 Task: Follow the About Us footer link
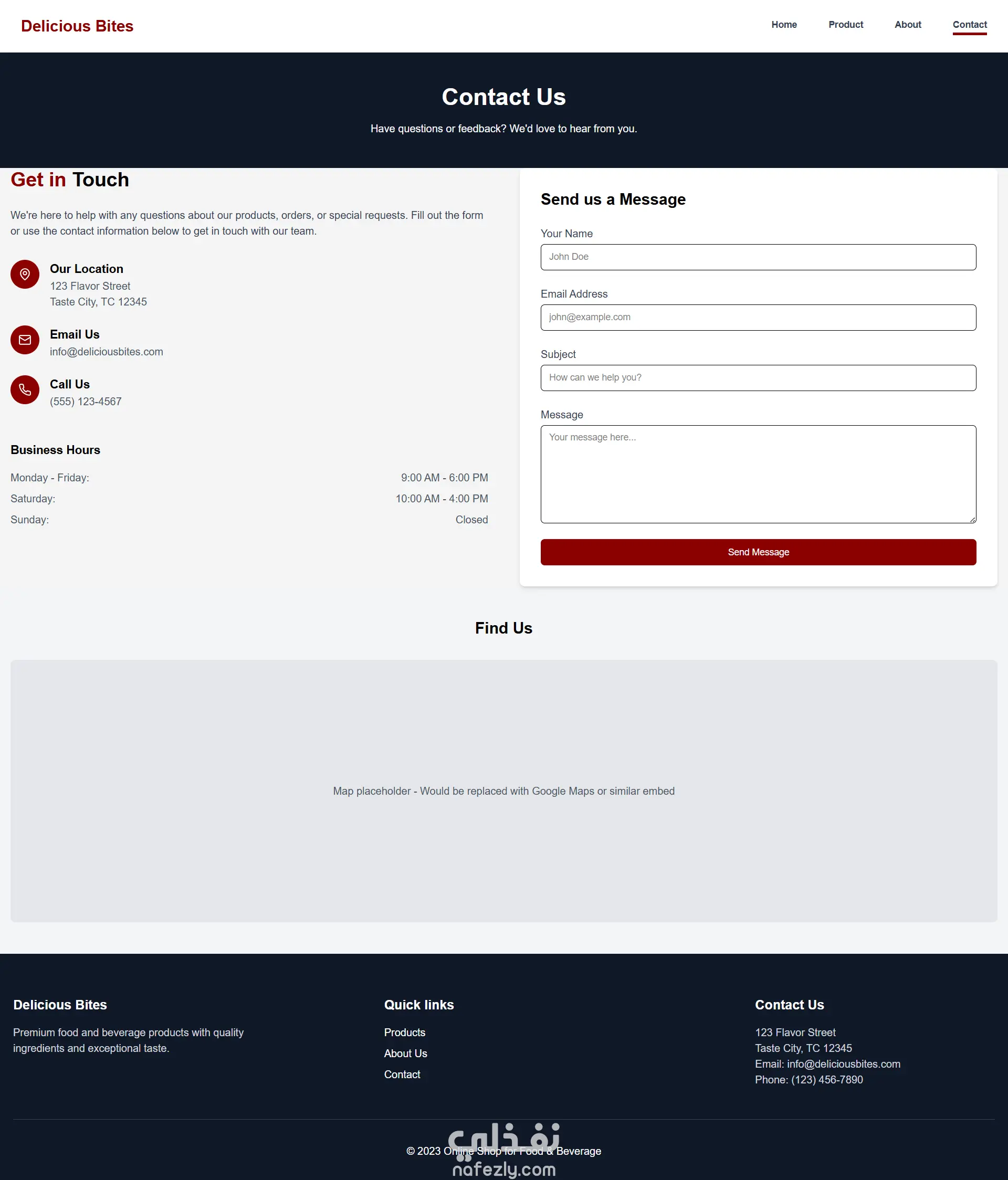pyautogui.click(x=405, y=1053)
